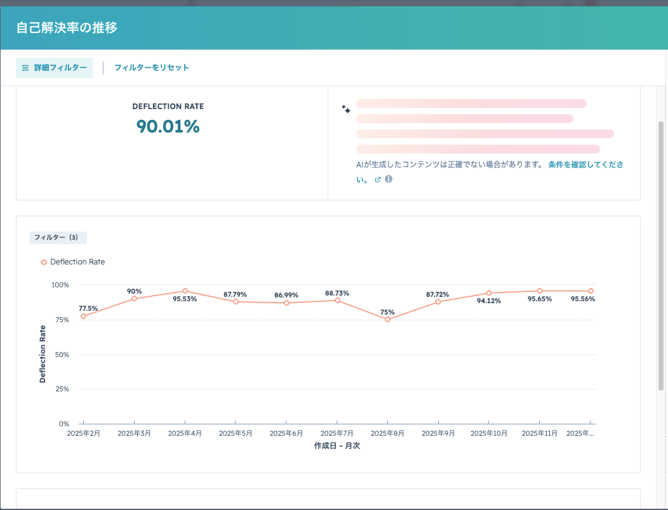
Task: Click the 100% y-axis label
Action: 60,285
